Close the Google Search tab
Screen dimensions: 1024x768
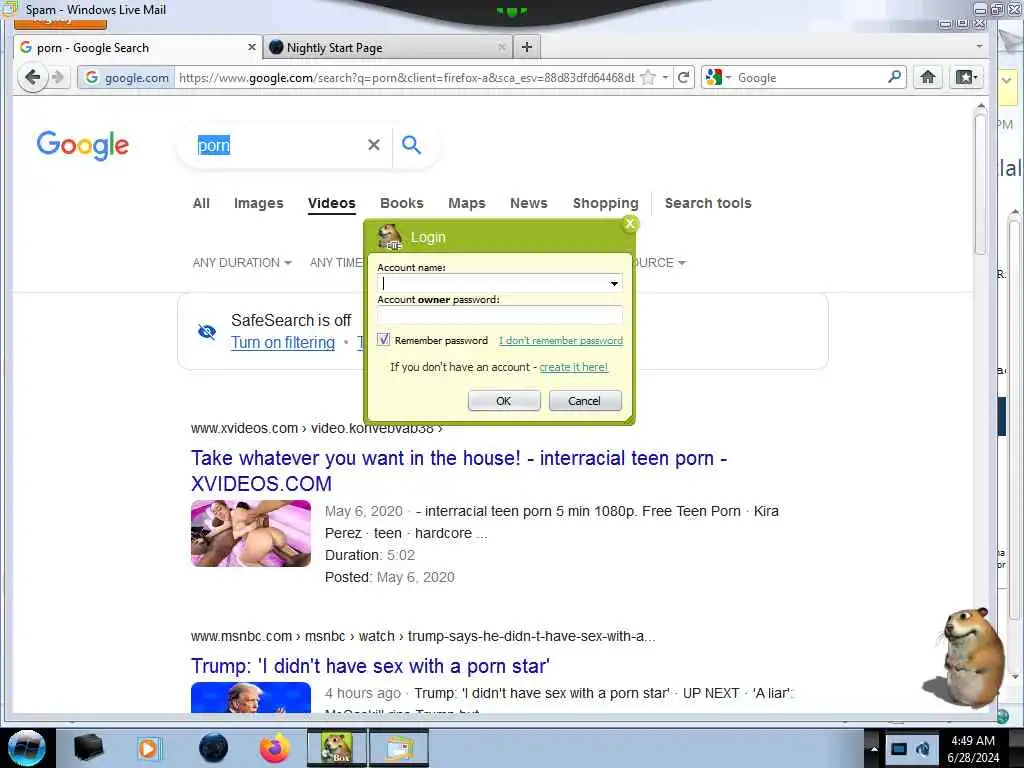251,47
